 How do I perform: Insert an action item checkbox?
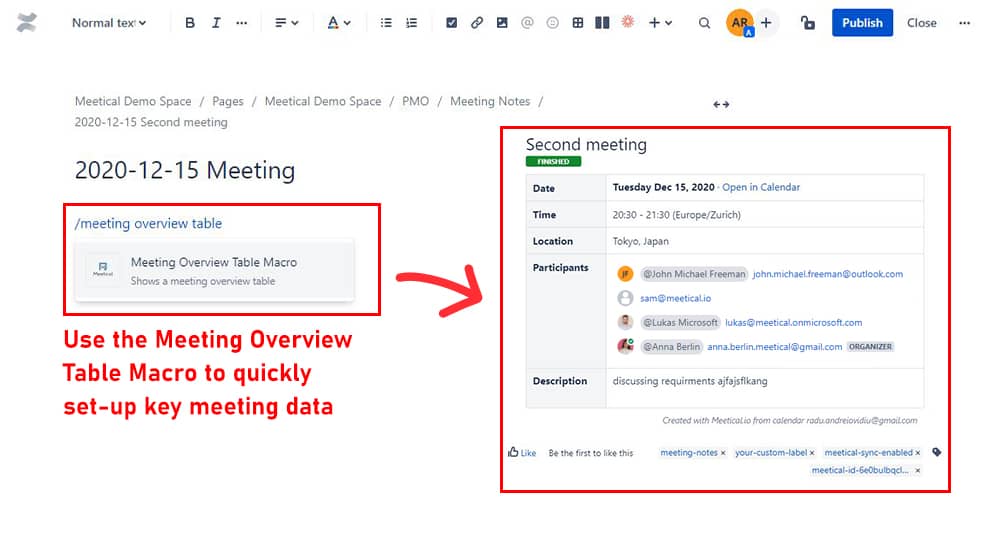click(452, 23)
